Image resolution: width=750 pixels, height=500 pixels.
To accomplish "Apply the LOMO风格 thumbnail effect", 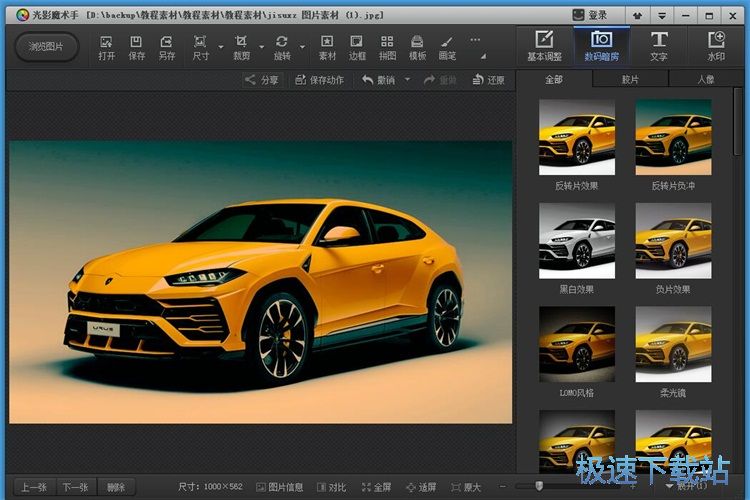I will (x=577, y=344).
